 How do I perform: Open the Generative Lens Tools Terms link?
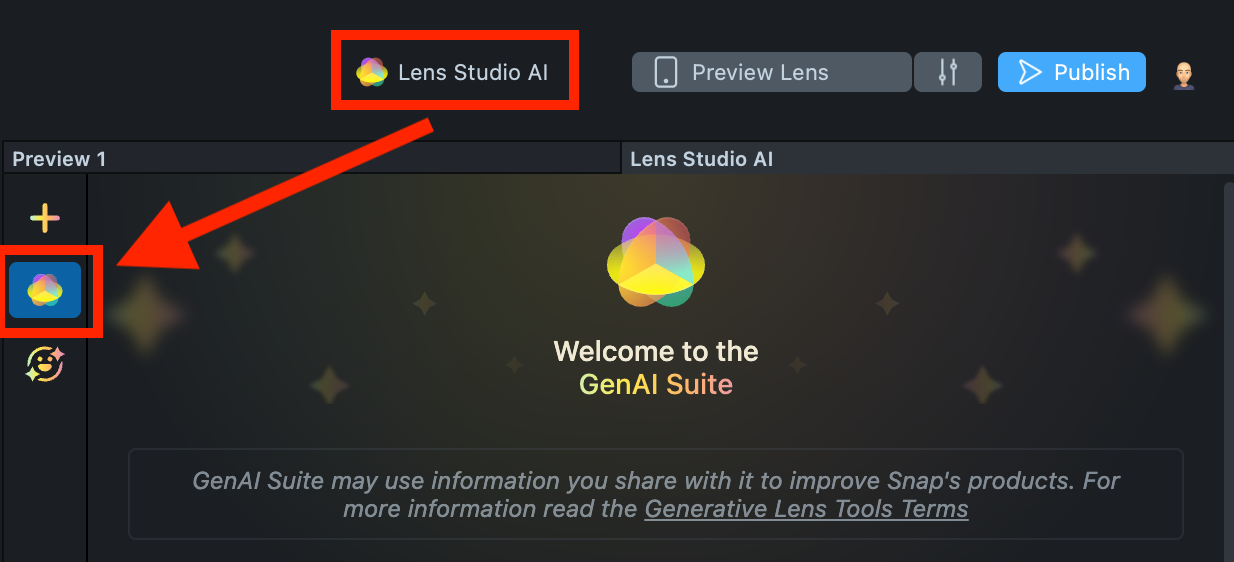[806, 509]
